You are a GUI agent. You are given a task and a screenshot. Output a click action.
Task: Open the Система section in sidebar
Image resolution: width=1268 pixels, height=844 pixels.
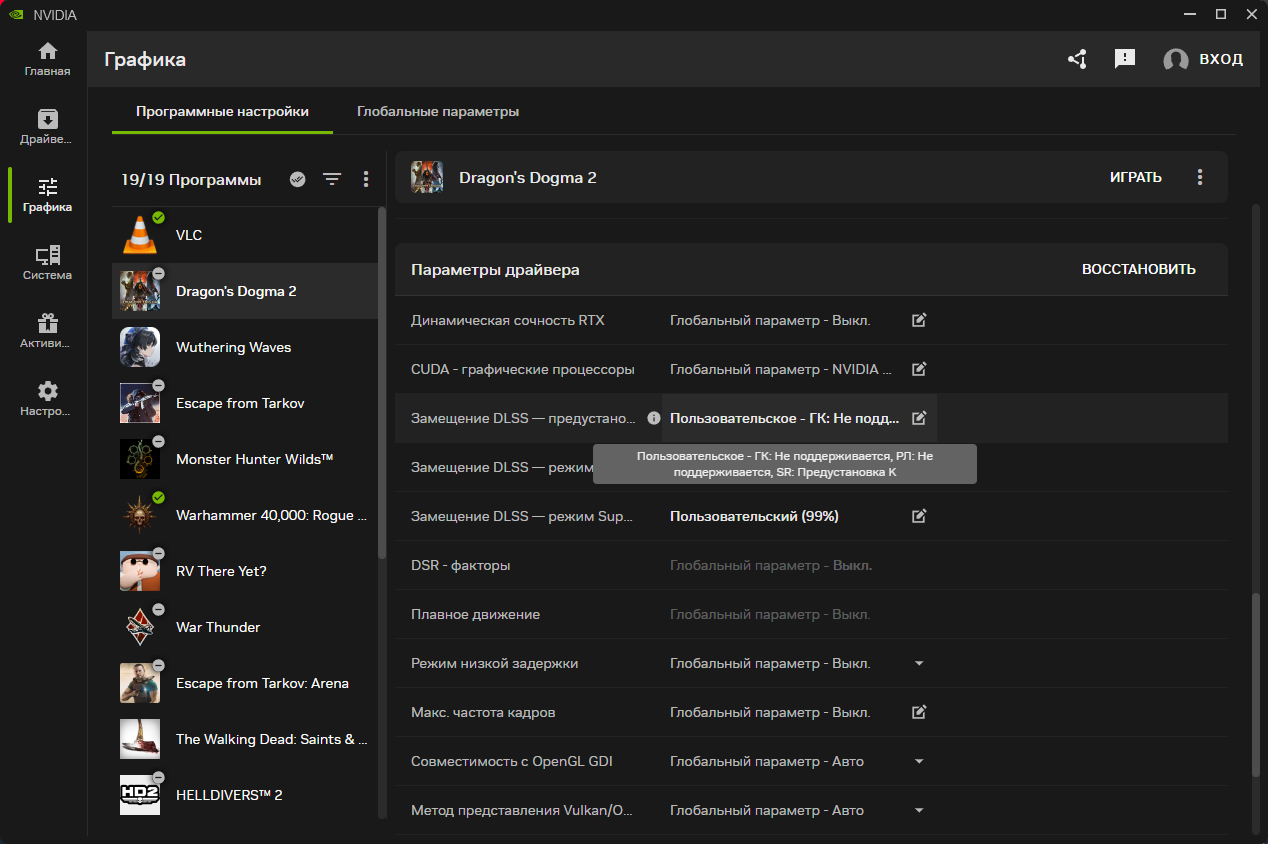pos(47,263)
